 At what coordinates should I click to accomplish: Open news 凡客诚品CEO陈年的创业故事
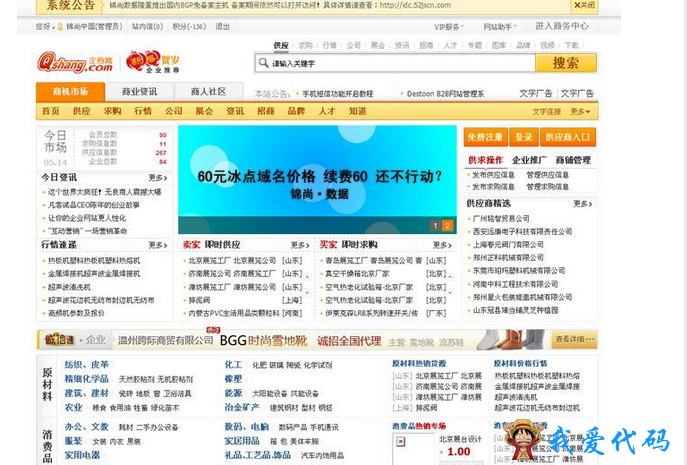(94, 205)
